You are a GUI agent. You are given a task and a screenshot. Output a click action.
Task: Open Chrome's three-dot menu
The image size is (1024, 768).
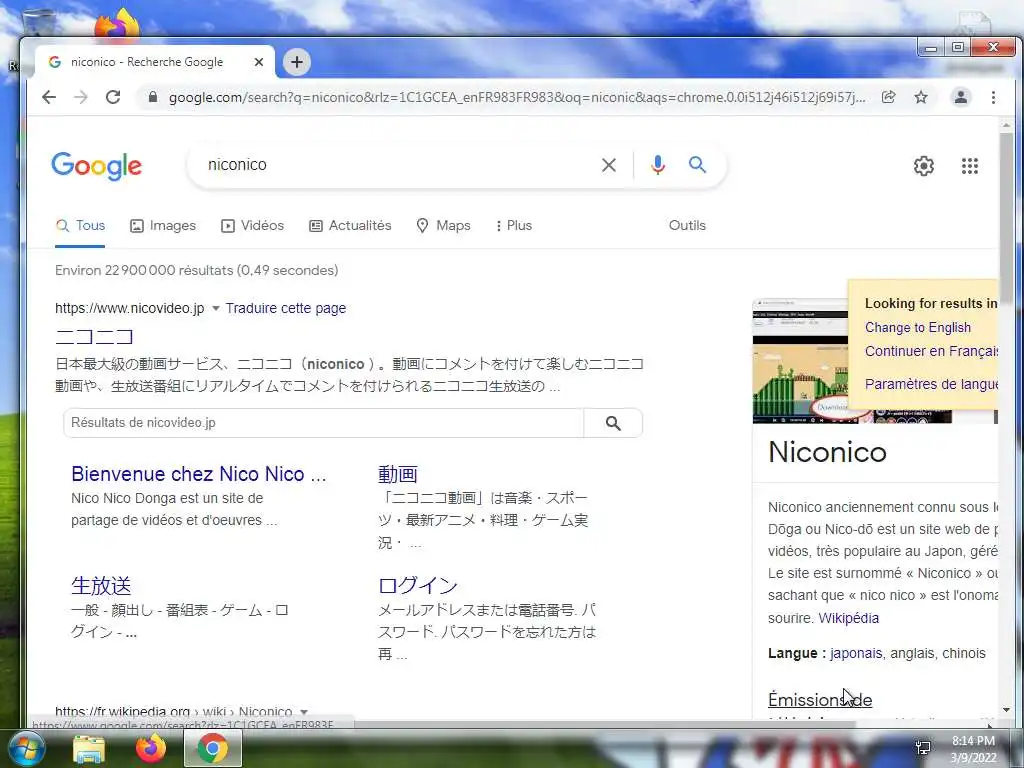(993, 97)
